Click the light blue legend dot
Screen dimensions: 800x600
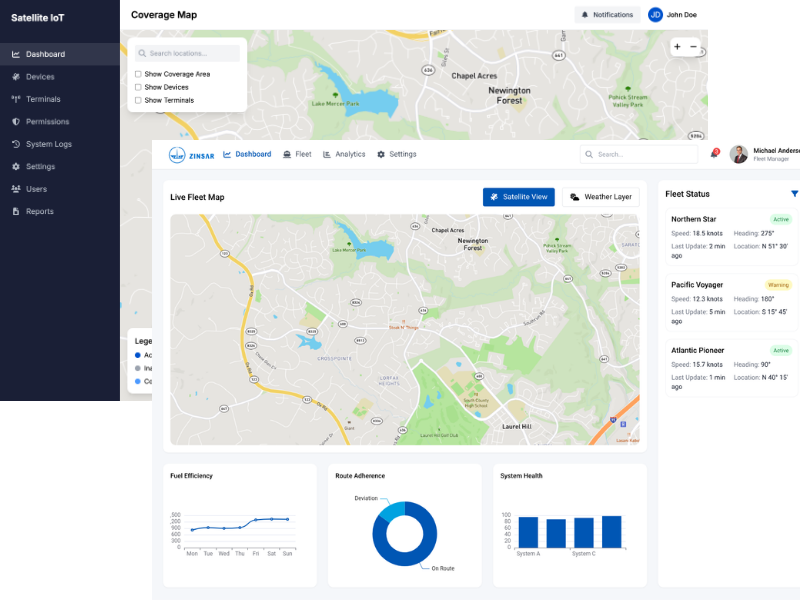pos(138,382)
